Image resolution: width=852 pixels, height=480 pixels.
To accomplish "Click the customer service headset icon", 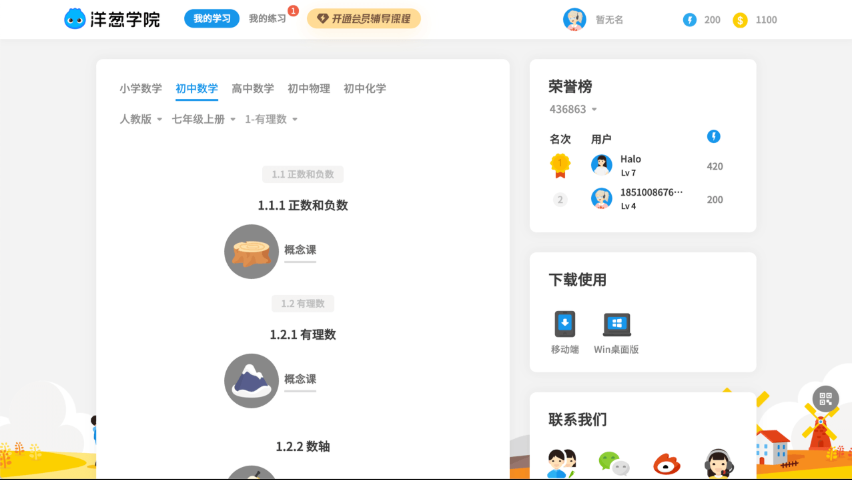I will pos(718,464).
